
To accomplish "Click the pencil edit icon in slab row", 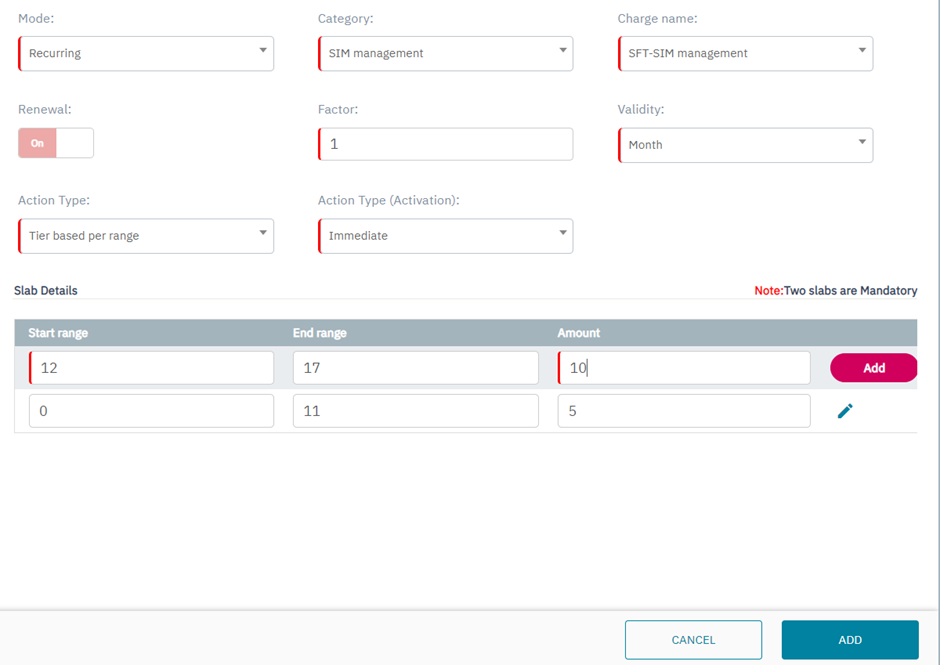I will coord(845,411).
